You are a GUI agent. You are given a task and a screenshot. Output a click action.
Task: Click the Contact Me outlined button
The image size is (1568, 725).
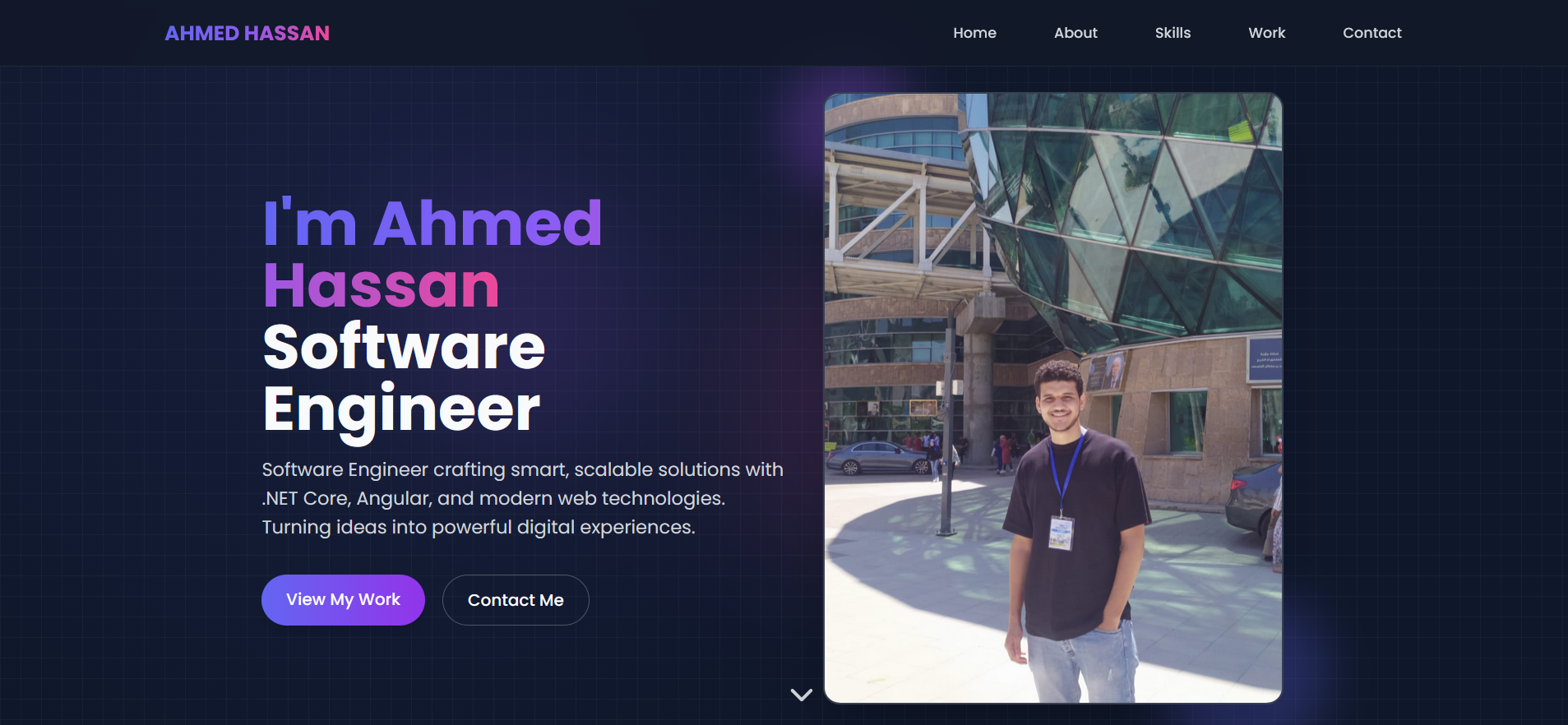pos(516,600)
